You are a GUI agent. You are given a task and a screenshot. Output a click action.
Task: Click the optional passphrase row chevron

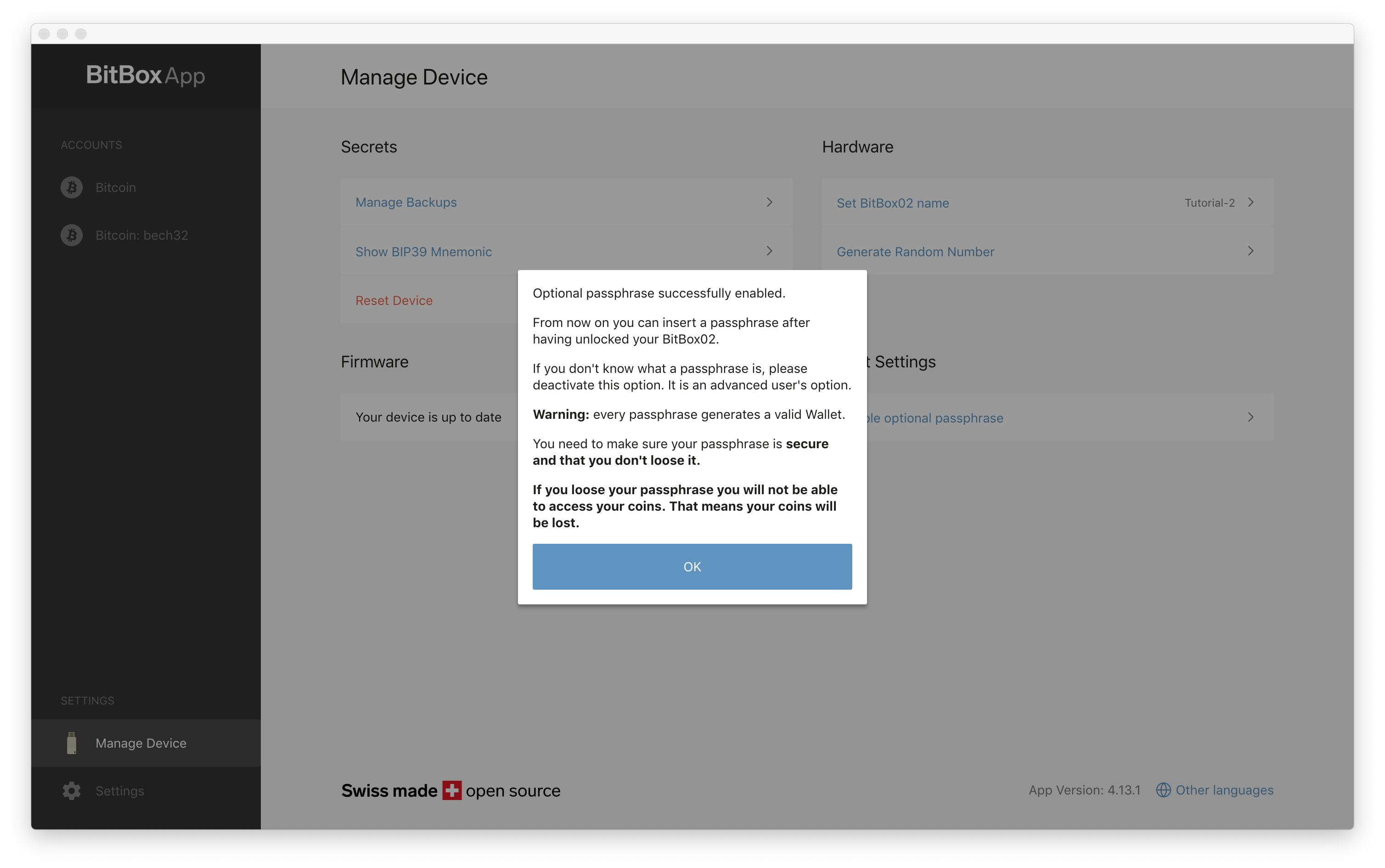[x=1251, y=417]
